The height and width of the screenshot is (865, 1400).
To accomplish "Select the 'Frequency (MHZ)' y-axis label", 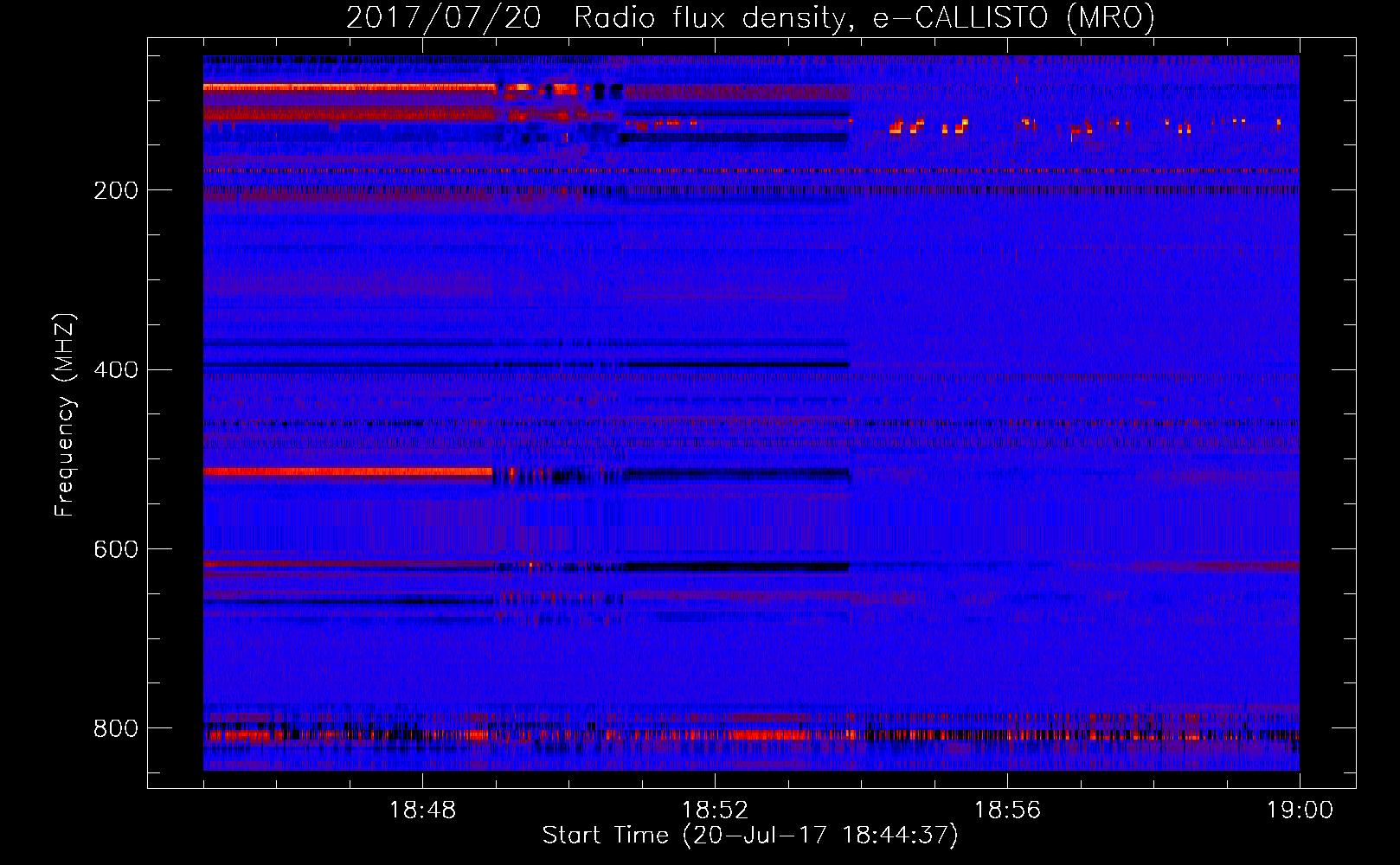I will pos(65,414).
